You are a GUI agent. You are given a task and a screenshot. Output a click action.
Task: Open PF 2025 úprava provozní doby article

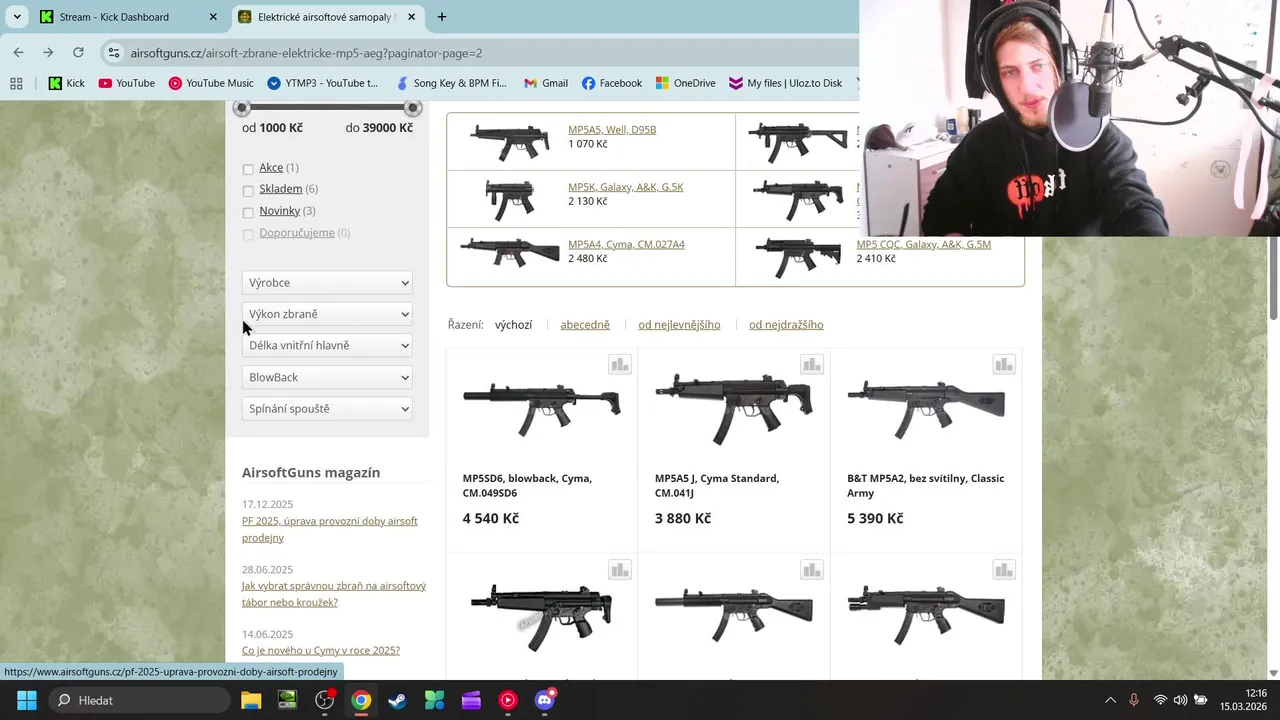pyautogui.click(x=330, y=529)
